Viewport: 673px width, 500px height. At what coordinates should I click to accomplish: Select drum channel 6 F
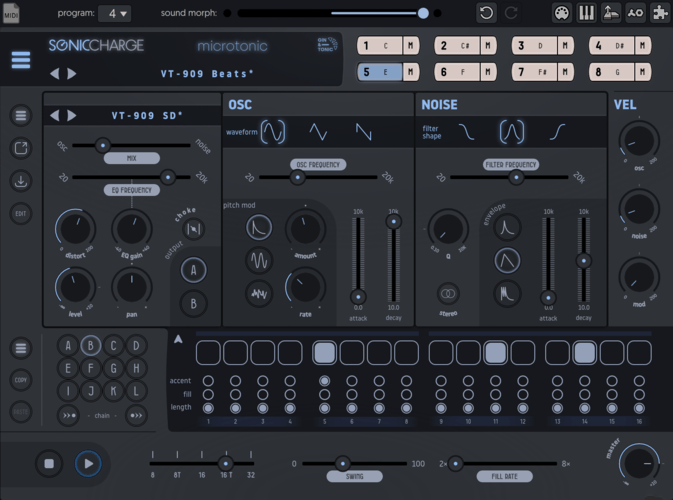point(457,72)
